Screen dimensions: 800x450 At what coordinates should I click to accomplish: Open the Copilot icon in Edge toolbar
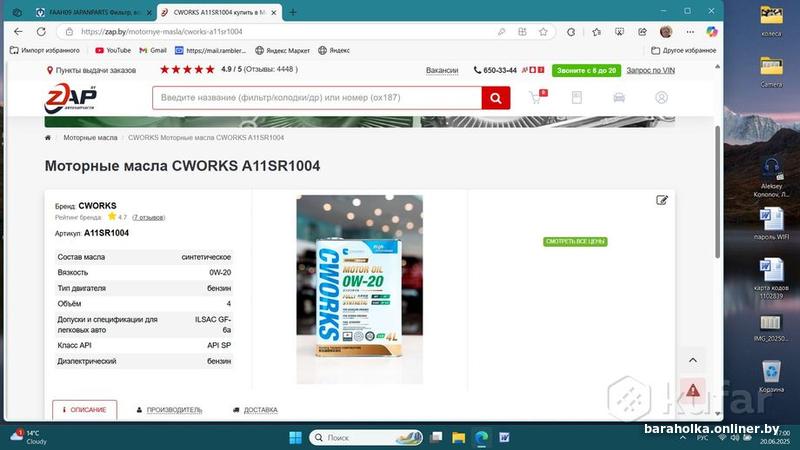[712, 32]
